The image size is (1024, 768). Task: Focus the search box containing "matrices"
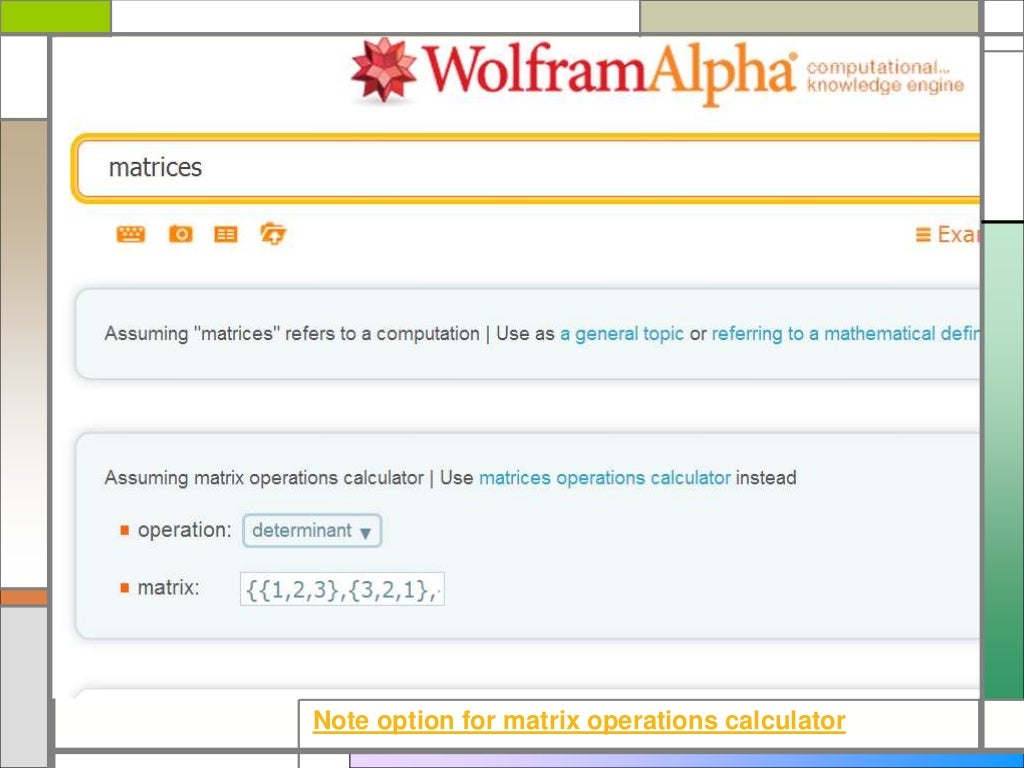tap(526, 168)
